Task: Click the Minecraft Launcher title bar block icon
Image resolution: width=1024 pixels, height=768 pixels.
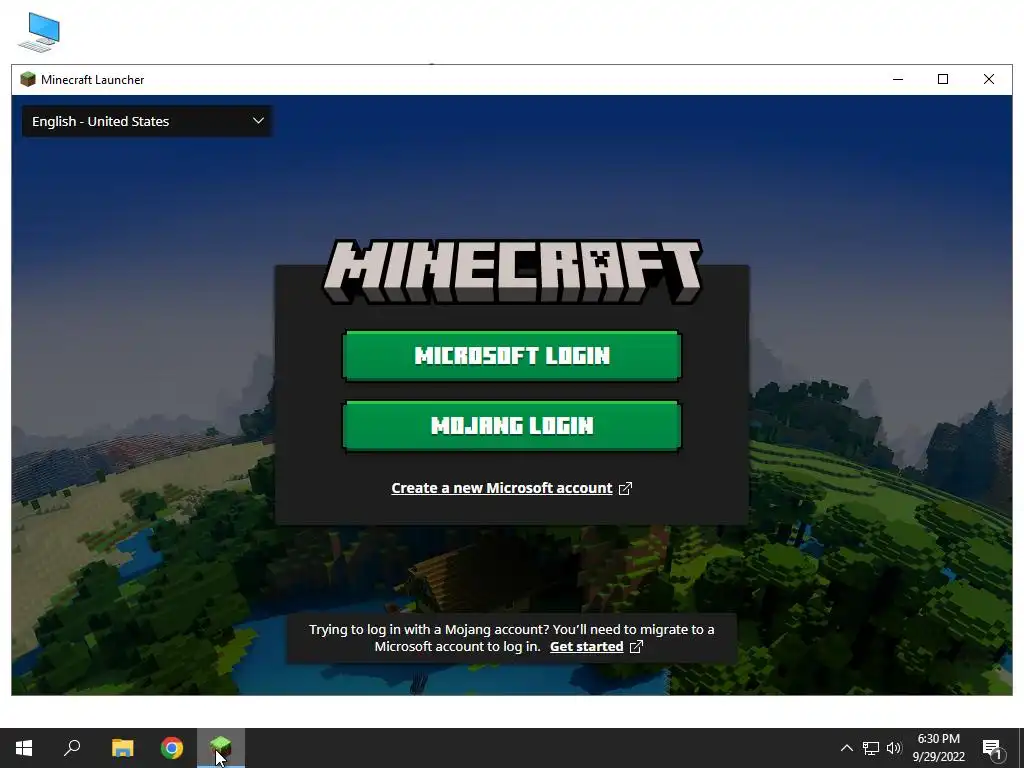Action: [27, 80]
